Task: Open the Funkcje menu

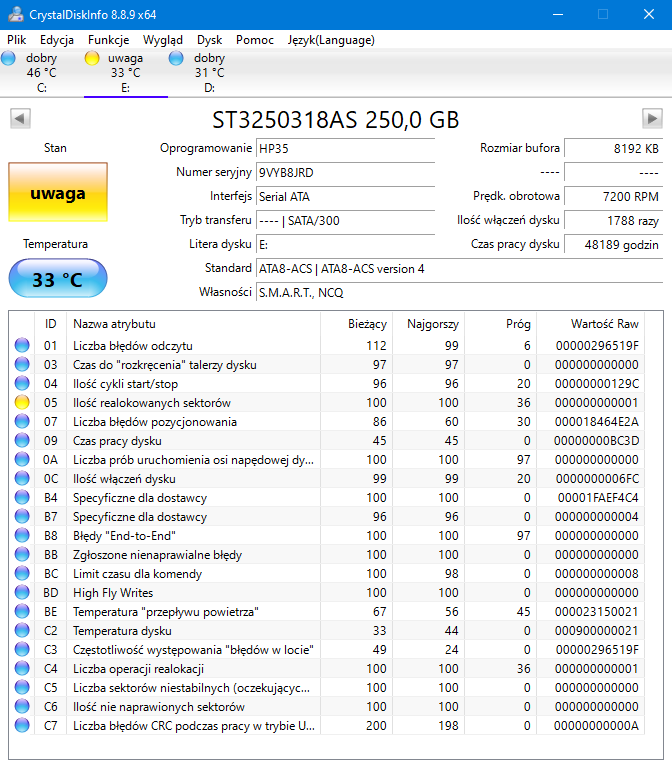Action: pyautogui.click(x=108, y=40)
